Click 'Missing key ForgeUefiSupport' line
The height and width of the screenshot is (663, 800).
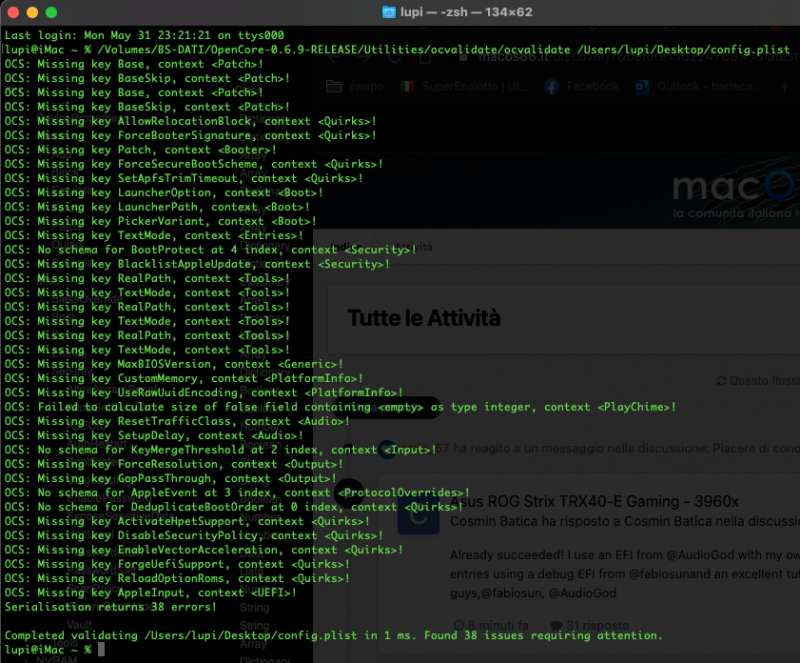coord(177,564)
